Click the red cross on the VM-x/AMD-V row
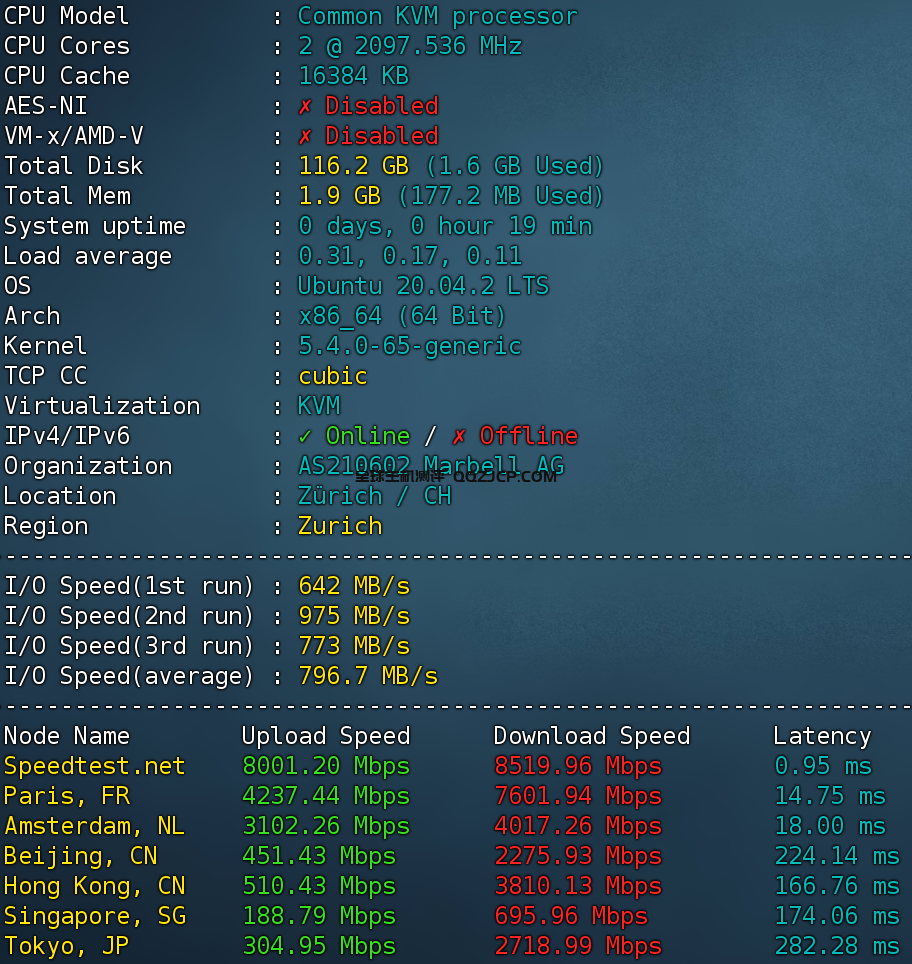Screen dimensions: 912x964 point(305,136)
